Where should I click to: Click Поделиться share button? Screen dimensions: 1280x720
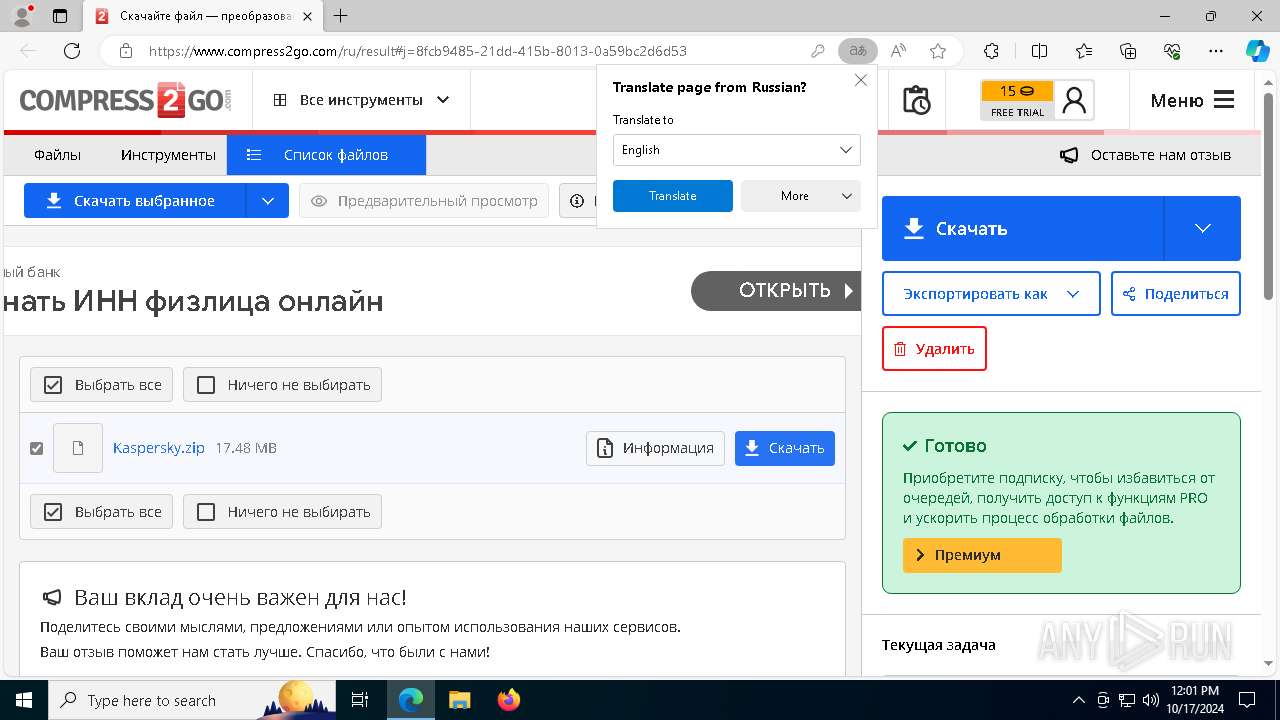pyautogui.click(x=1176, y=294)
